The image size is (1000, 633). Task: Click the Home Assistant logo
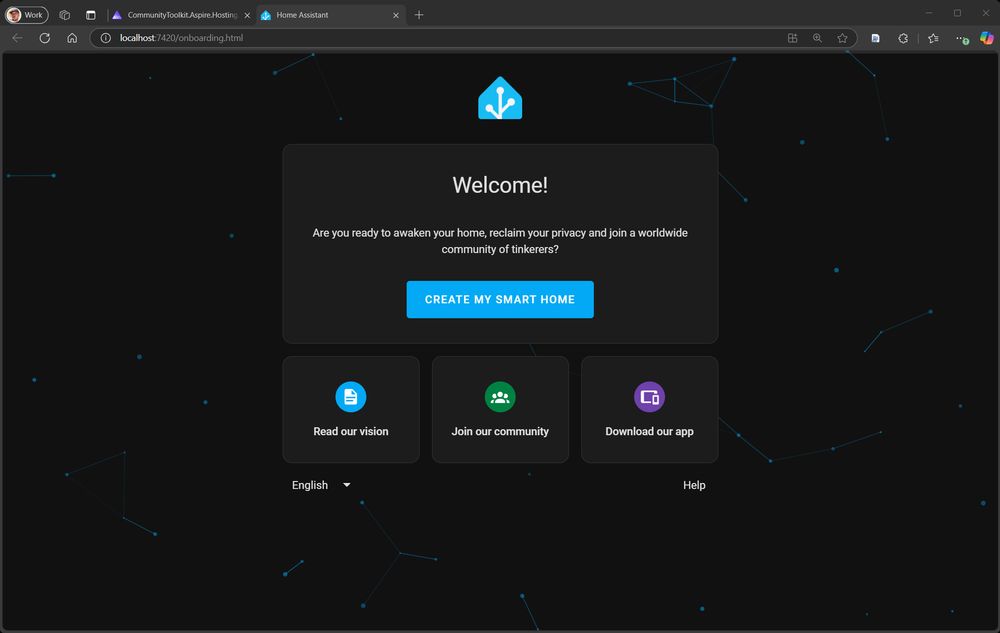pos(500,98)
